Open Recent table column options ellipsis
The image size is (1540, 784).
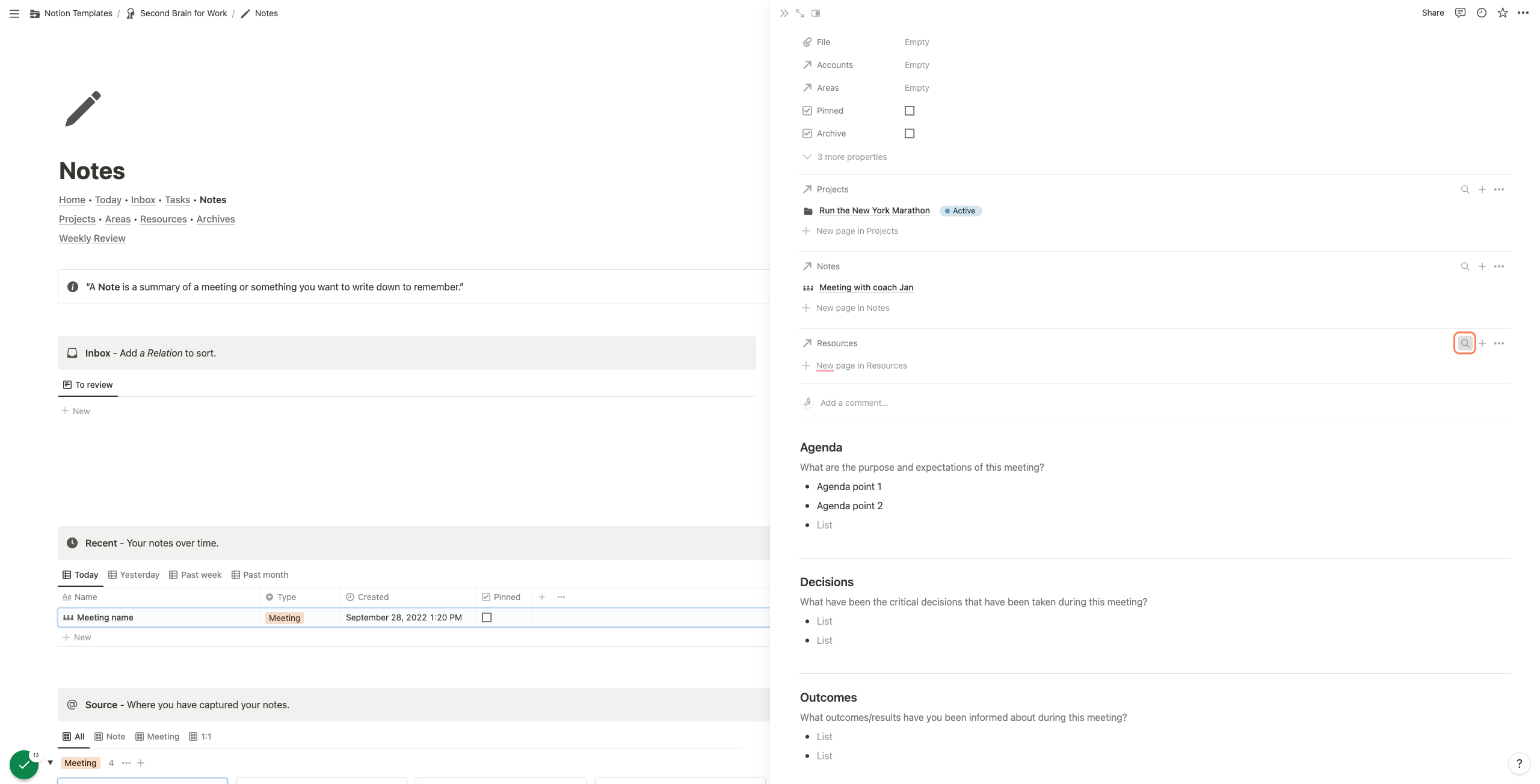[561, 597]
